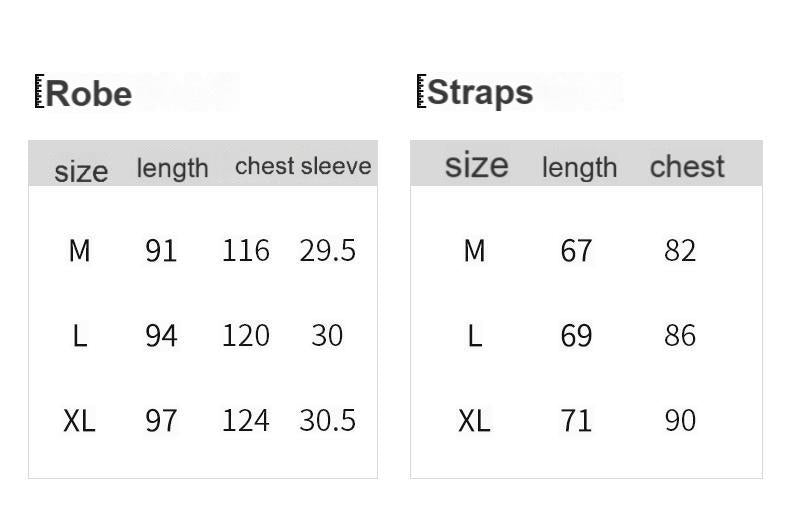Select the Robe heading text

coord(89,94)
